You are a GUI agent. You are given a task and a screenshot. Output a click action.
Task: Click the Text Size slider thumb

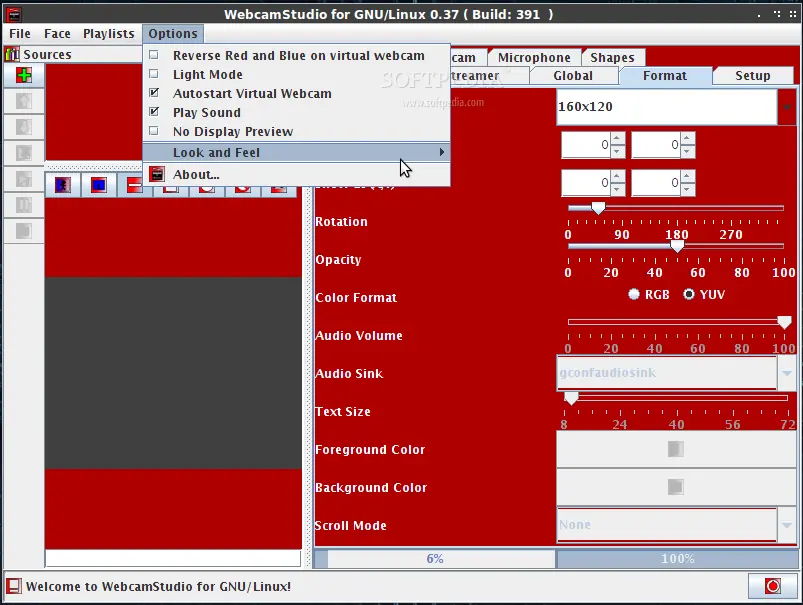pos(571,398)
